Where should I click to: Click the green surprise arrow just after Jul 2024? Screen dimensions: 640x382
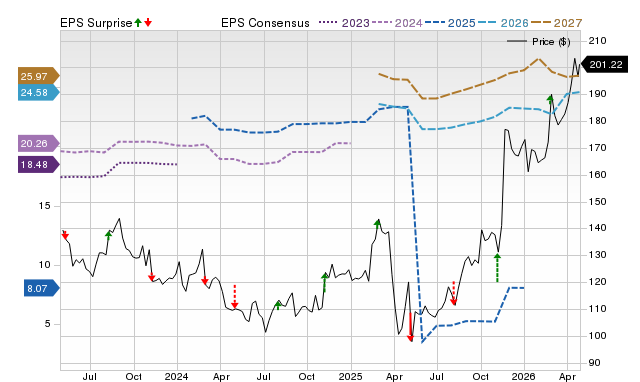tap(278, 305)
